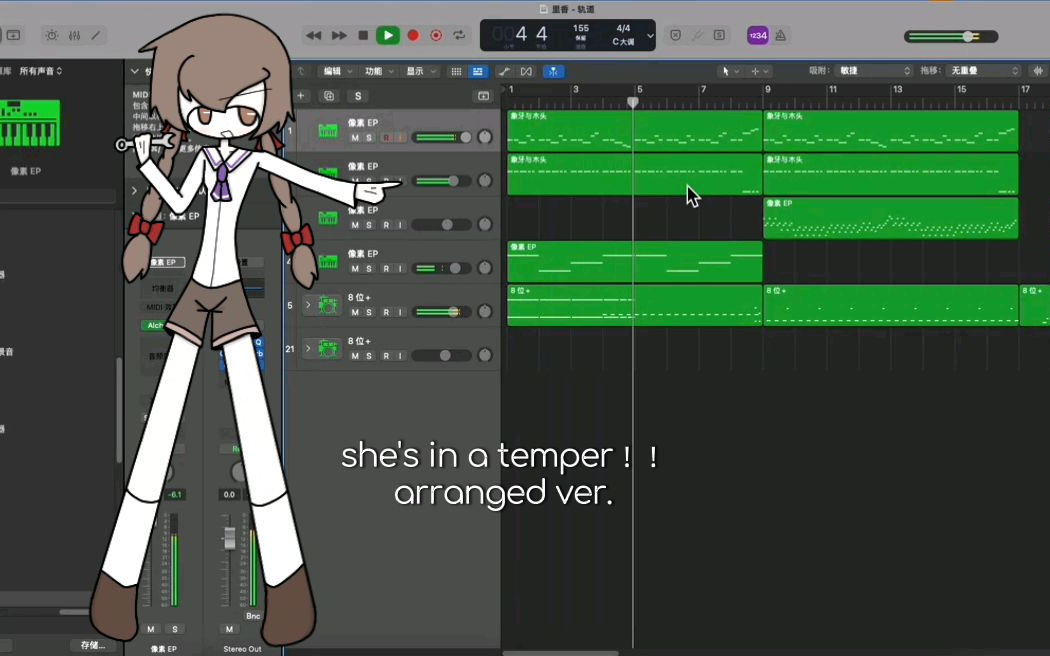
Task: Select the 像素 EP region on track 3
Action: (890, 218)
